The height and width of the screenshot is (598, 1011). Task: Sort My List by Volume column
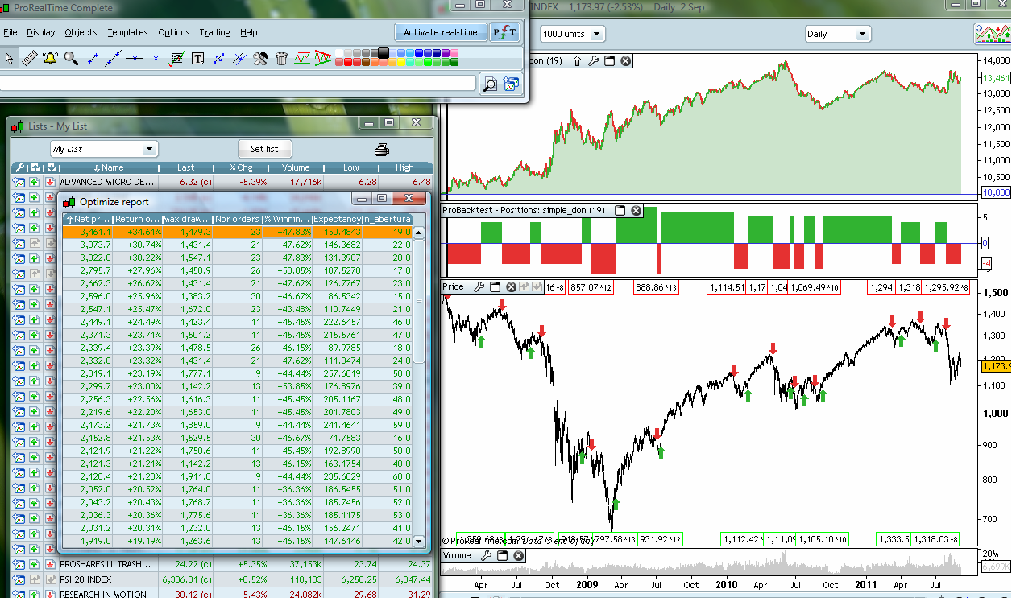click(x=295, y=168)
